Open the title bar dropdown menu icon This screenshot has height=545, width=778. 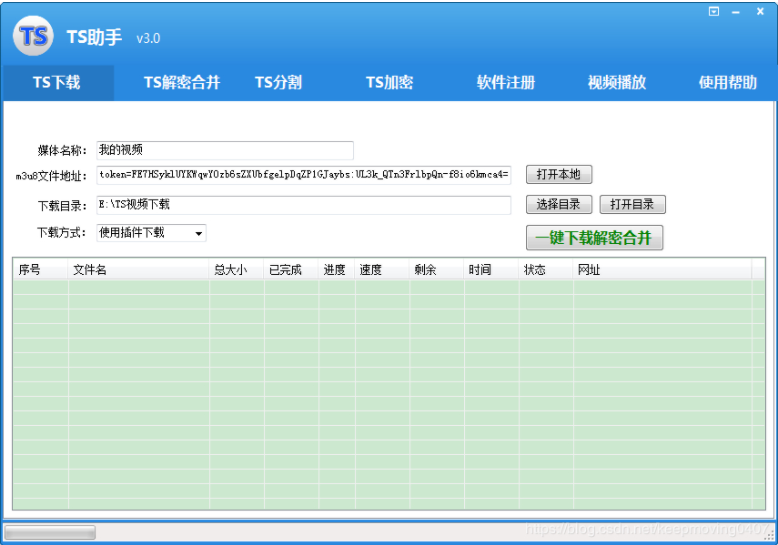714,12
